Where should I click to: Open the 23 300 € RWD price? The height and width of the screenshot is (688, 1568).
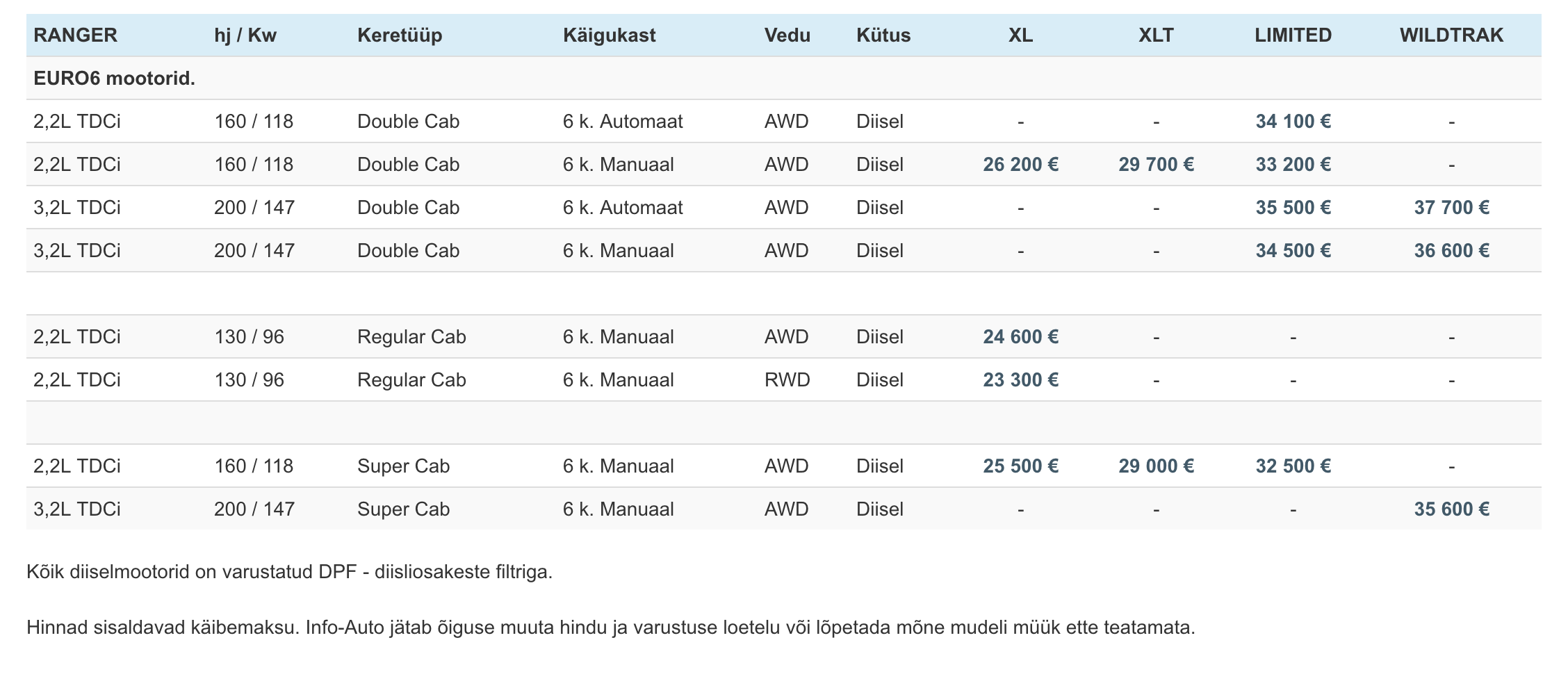coord(1020,380)
